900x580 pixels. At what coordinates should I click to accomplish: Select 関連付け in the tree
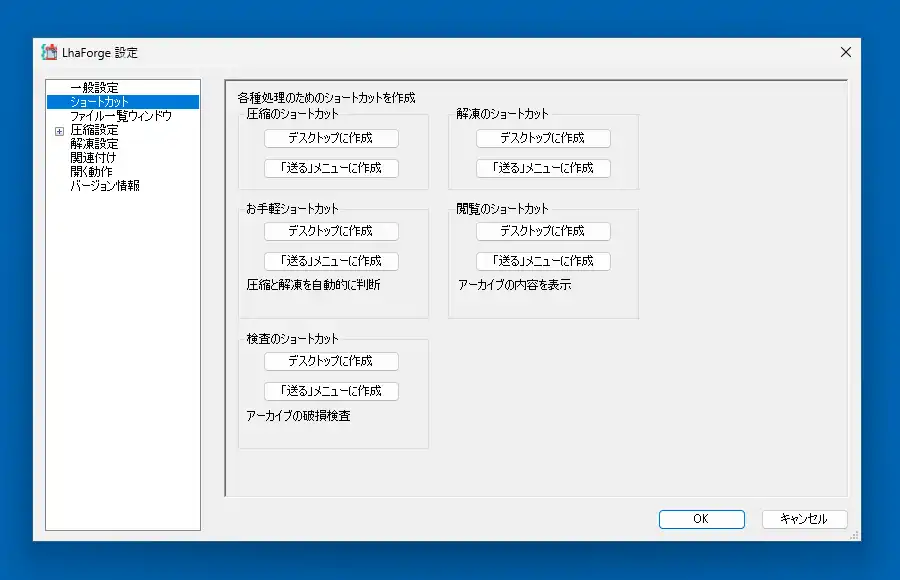pos(93,157)
